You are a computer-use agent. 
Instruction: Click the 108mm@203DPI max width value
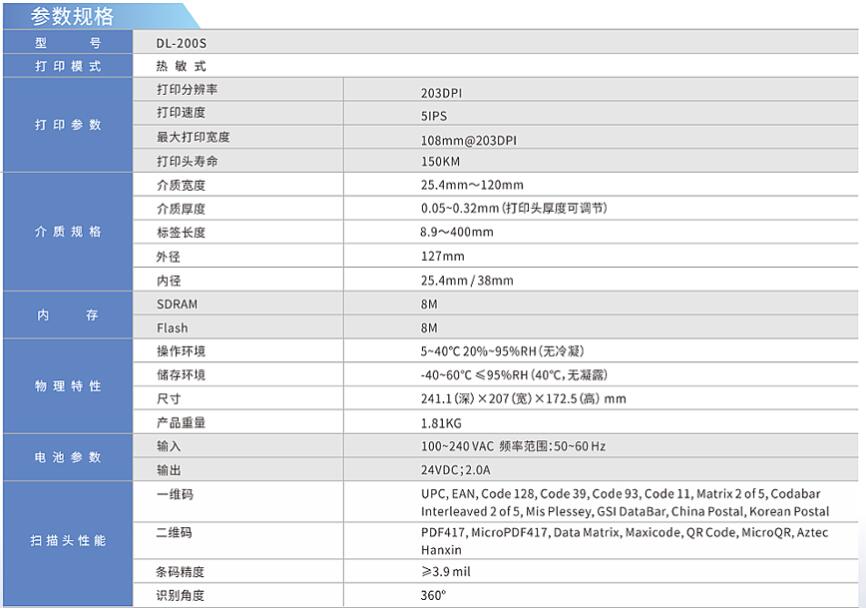pos(468,140)
